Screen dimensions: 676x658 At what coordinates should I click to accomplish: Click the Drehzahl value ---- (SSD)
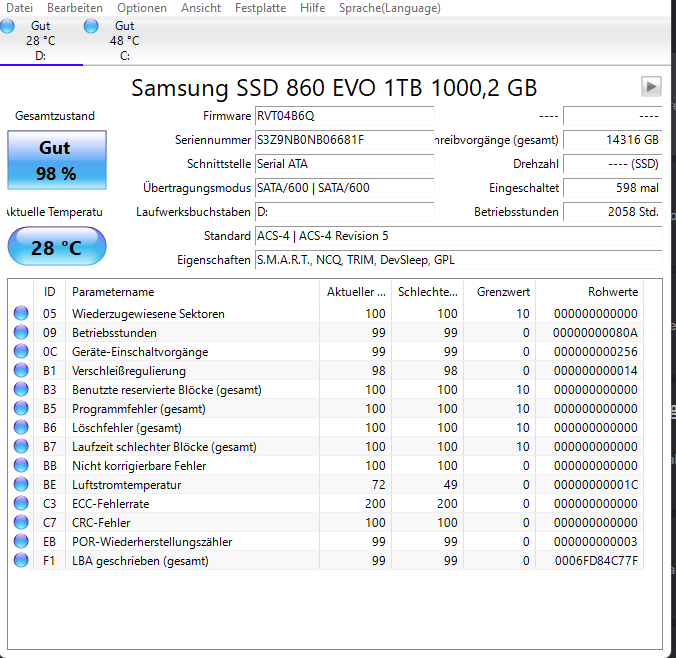click(x=613, y=164)
